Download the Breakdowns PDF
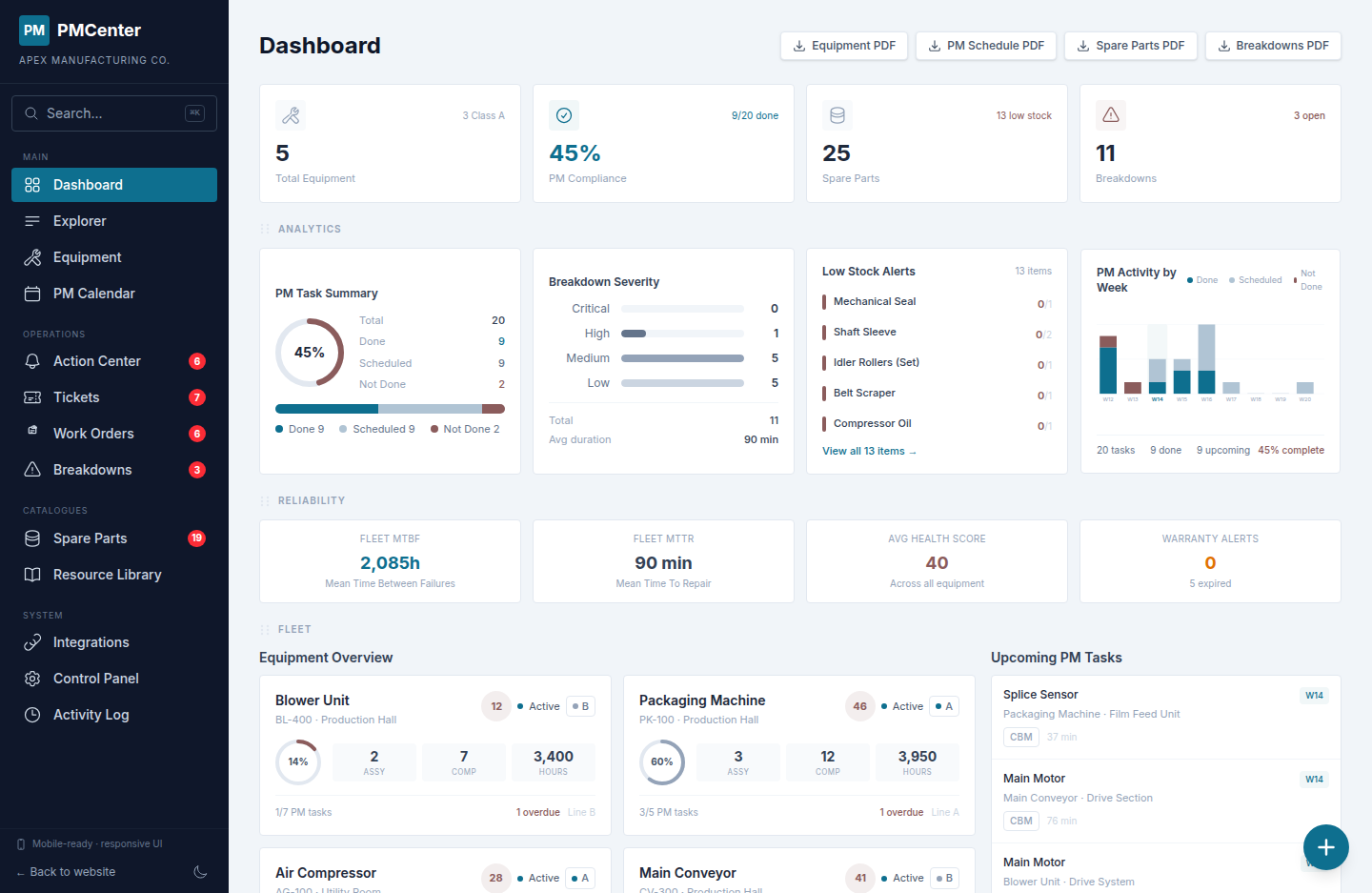The width and height of the screenshot is (1372, 893). (x=1273, y=45)
